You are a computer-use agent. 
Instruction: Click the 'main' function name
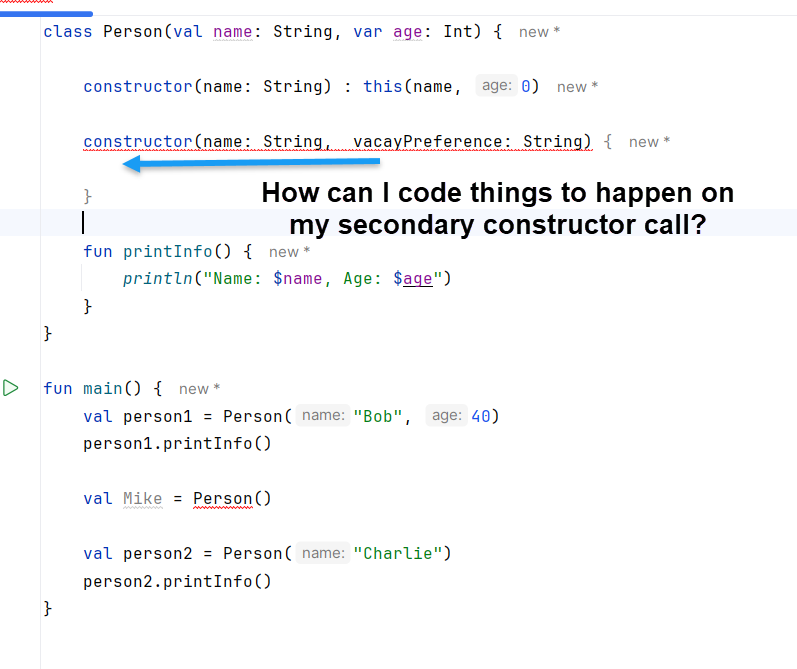pyautogui.click(x=103, y=388)
